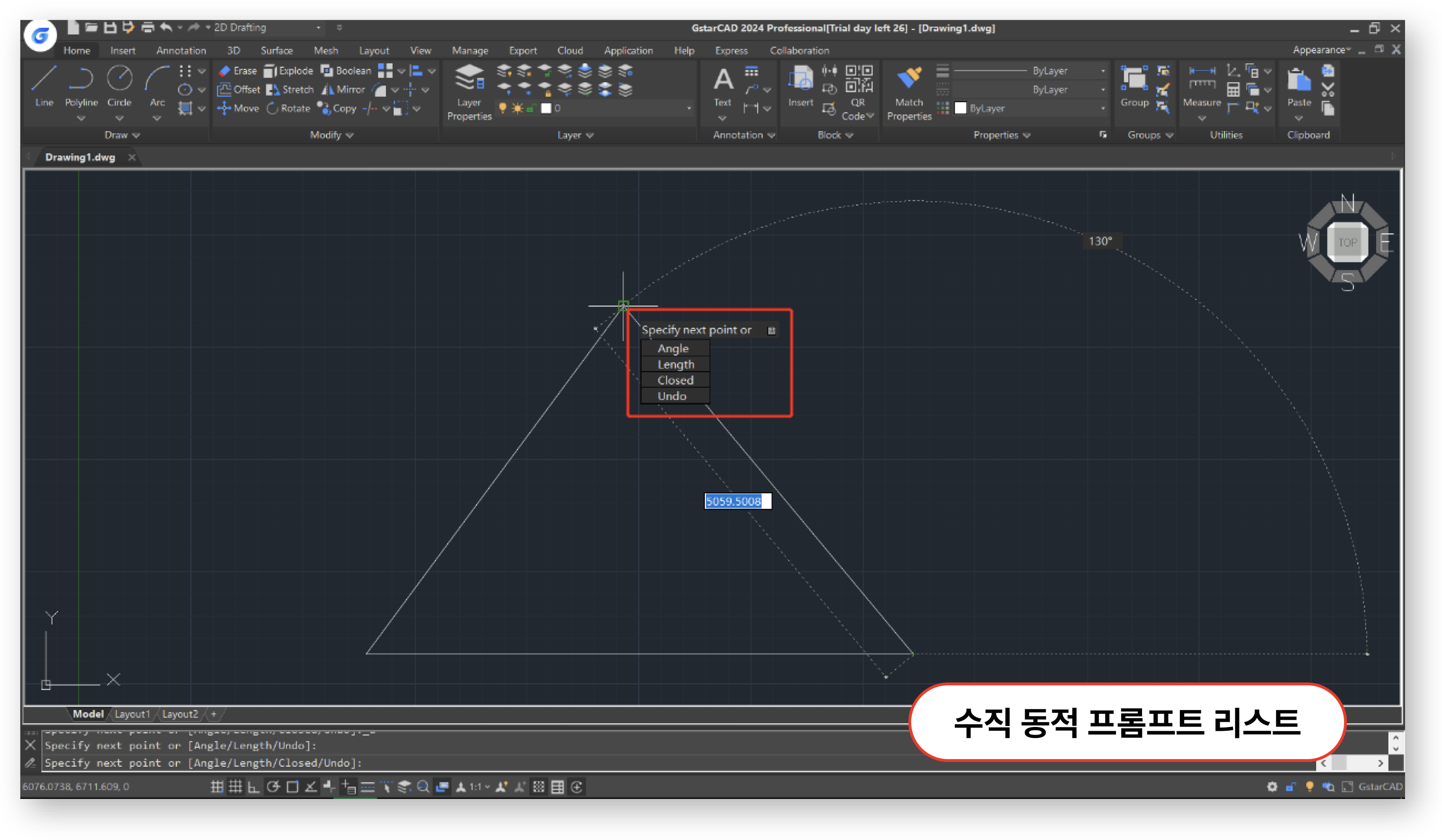Toggle object snap tracking in status bar
Viewport: 1442px width, 840px height.
(311, 787)
